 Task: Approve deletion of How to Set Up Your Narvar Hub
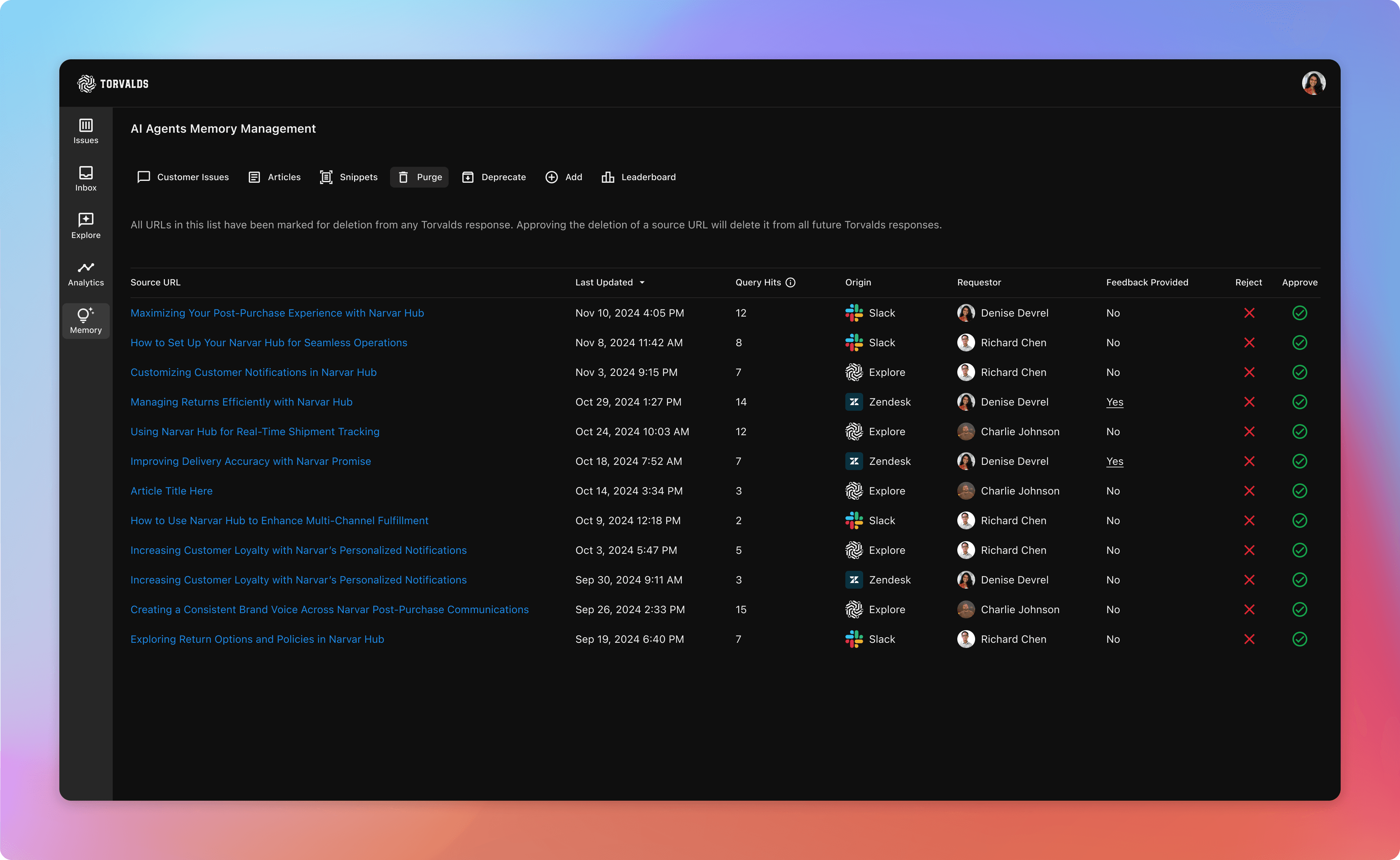pos(1300,343)
